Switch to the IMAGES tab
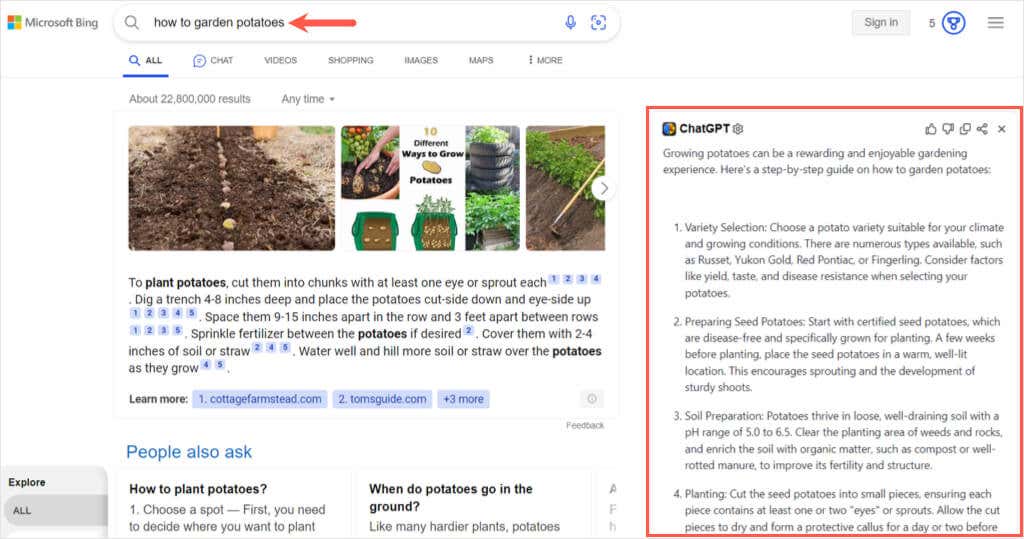 pyautogui.click(x=421, y=60)
